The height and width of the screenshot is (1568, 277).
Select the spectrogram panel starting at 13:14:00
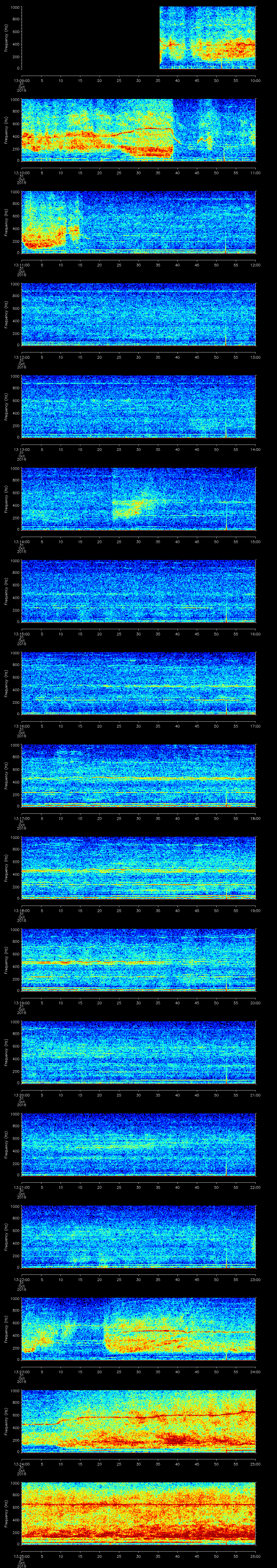tap(139, 499)
